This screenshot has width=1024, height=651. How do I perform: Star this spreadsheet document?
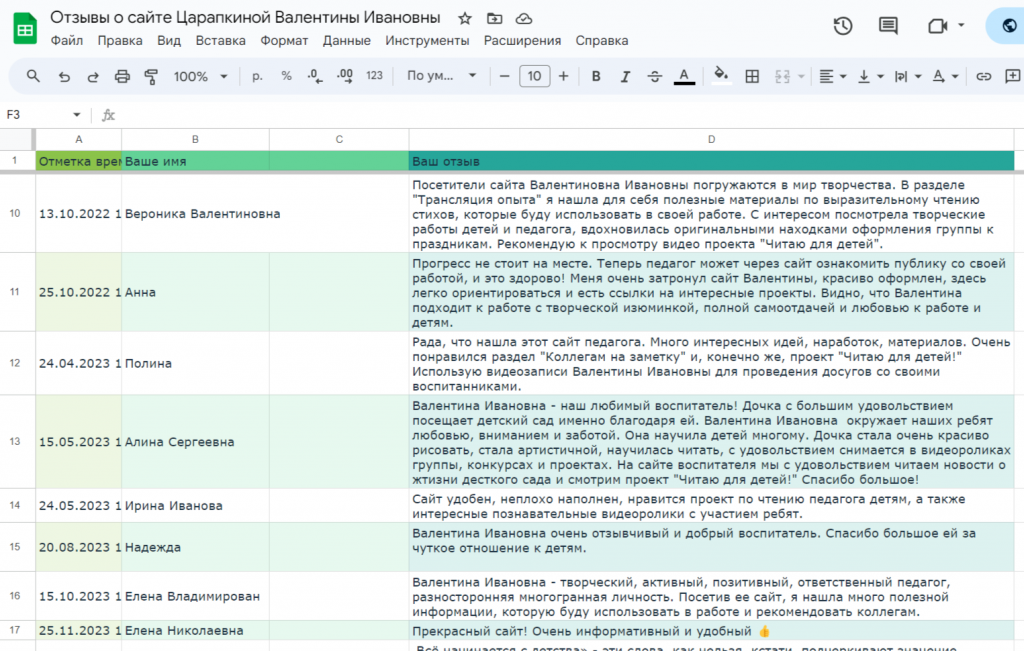pyautogui.click(x=465, y=19)
